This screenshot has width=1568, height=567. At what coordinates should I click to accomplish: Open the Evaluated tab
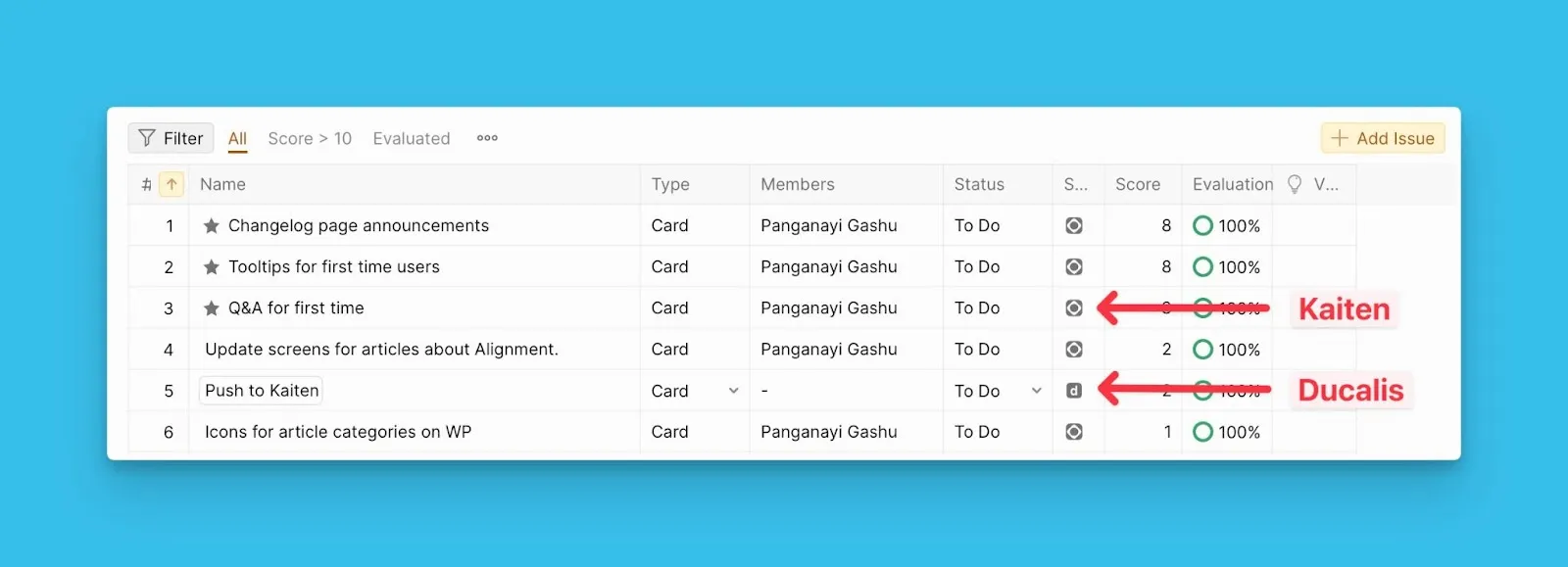point(412,138)
